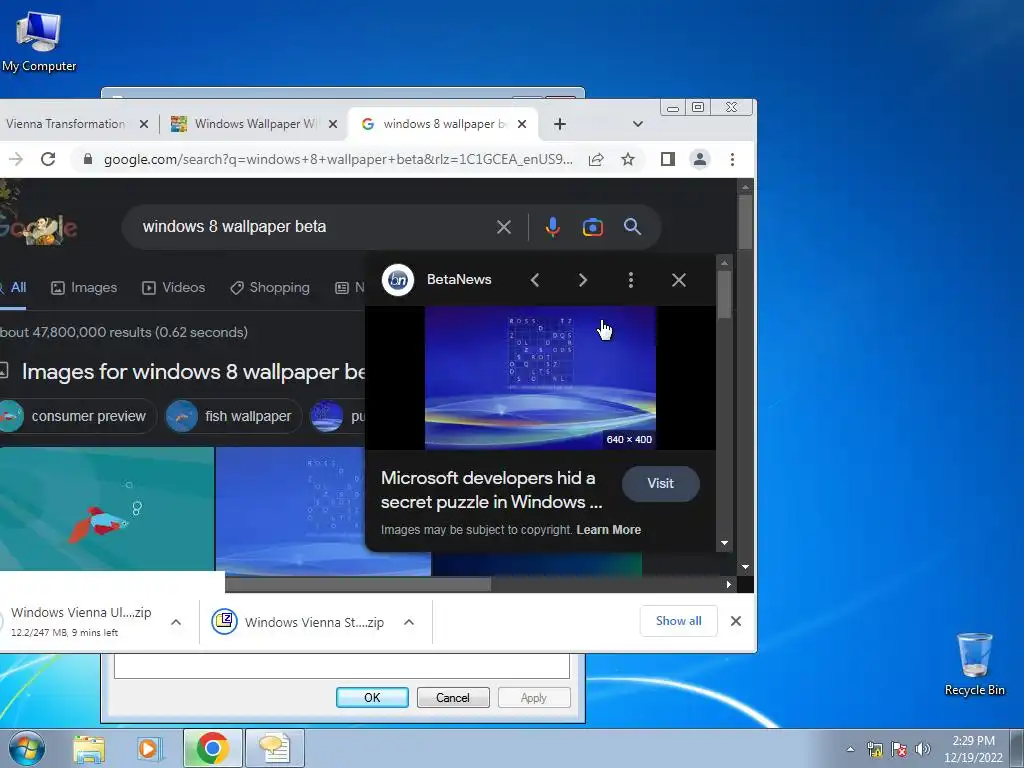Expand options for Windows Vienna Ul....zip download

pos(176,622)
